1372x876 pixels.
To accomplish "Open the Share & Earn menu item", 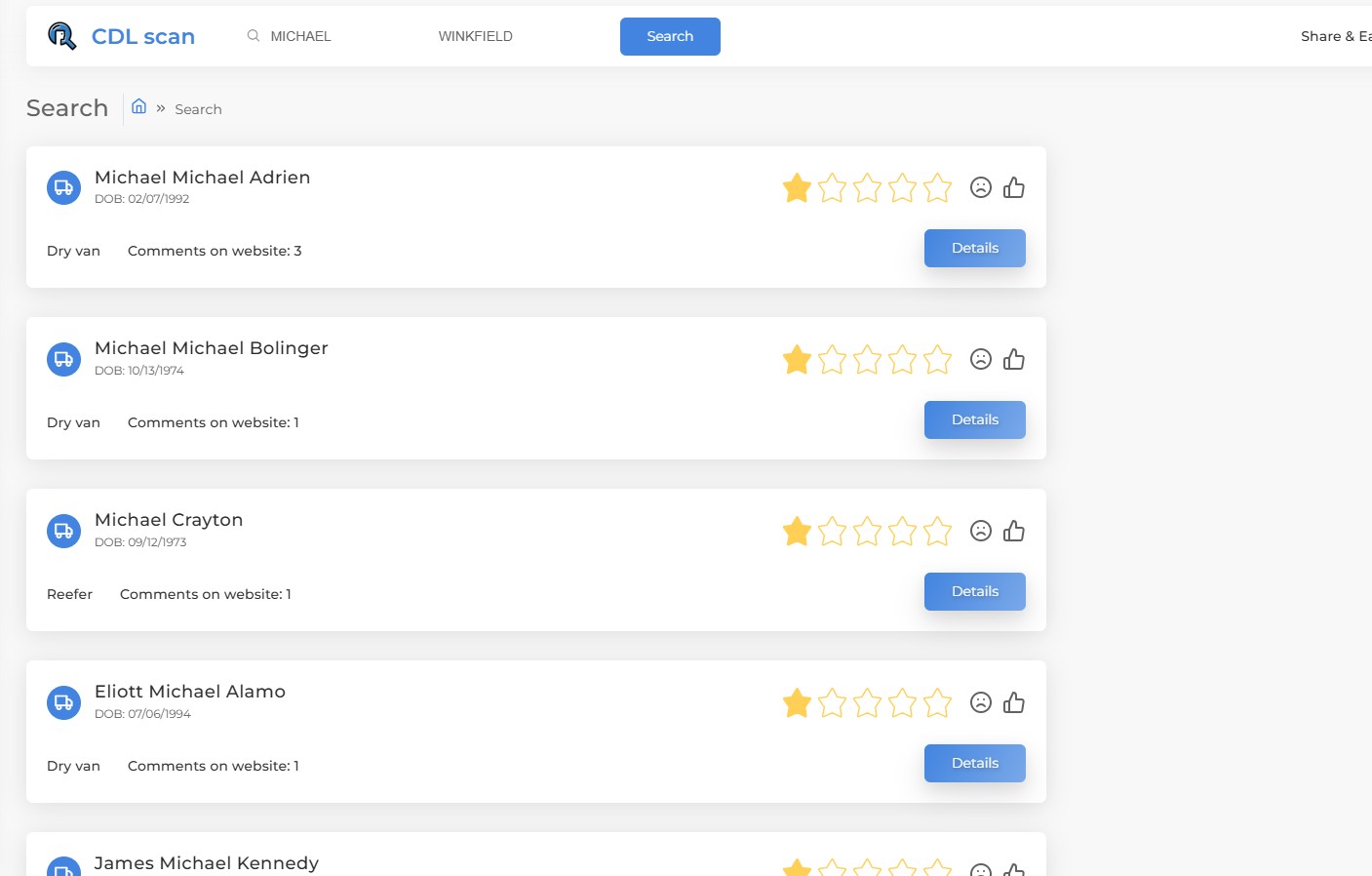I will pos(1335,36).
